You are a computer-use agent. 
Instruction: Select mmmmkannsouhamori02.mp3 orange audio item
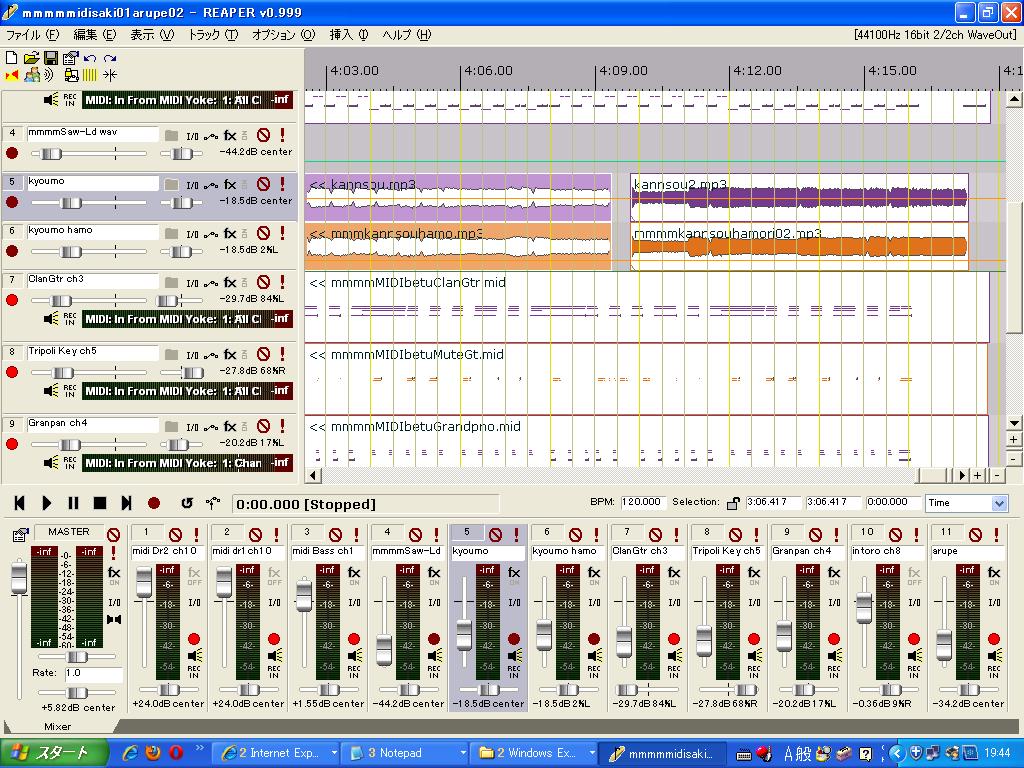point(799,246)
